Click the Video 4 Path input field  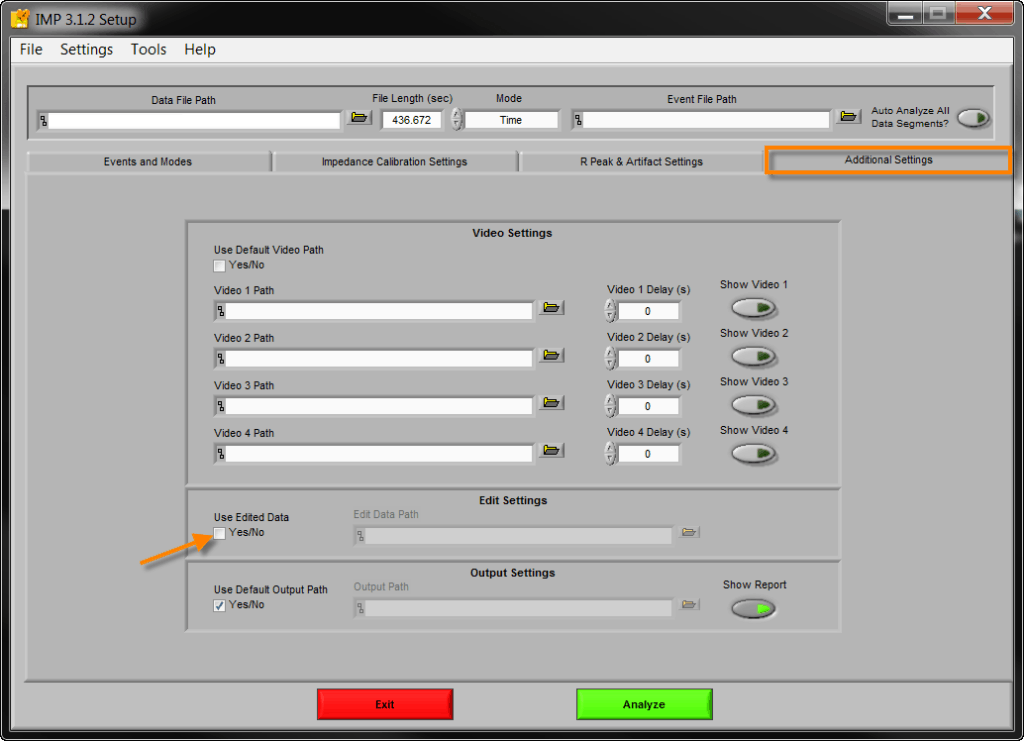[379, 454]
